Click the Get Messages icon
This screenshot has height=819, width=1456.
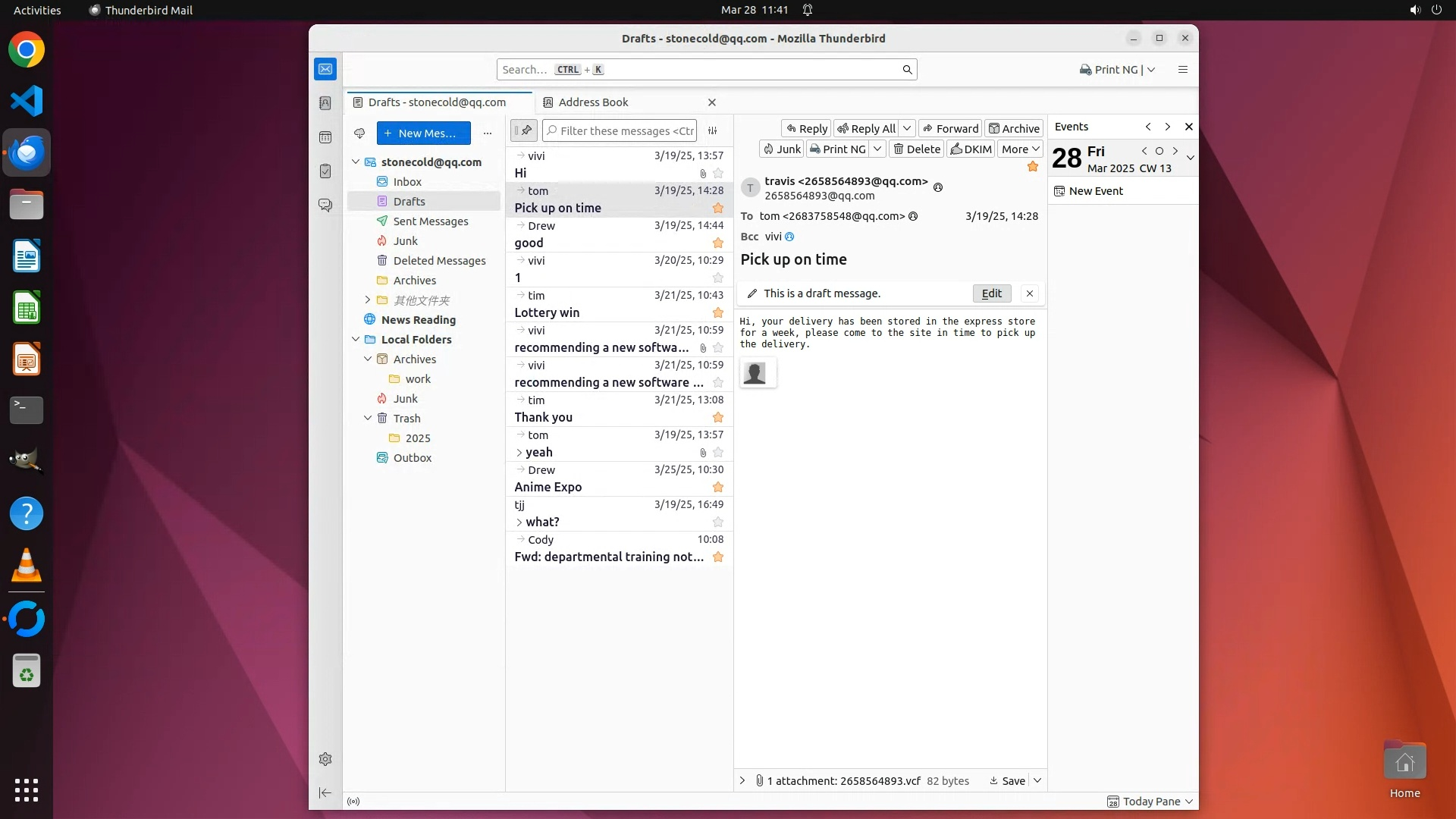pos(359,133)
